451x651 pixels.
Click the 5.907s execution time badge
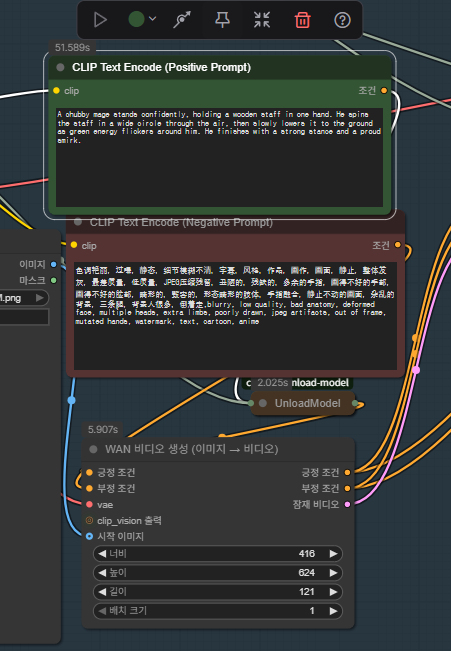pyautogui.click(x=103, y=429)
